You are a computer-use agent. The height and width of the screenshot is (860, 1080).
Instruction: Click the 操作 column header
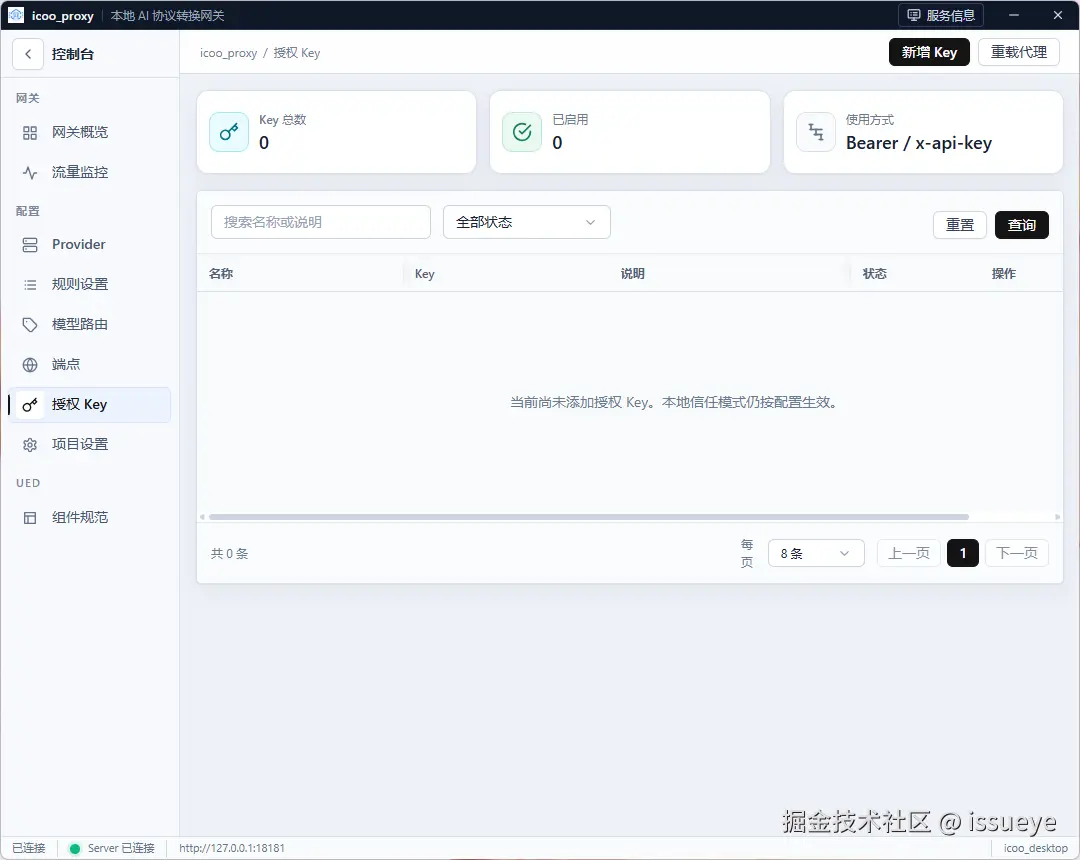(x=1004, y=274)
